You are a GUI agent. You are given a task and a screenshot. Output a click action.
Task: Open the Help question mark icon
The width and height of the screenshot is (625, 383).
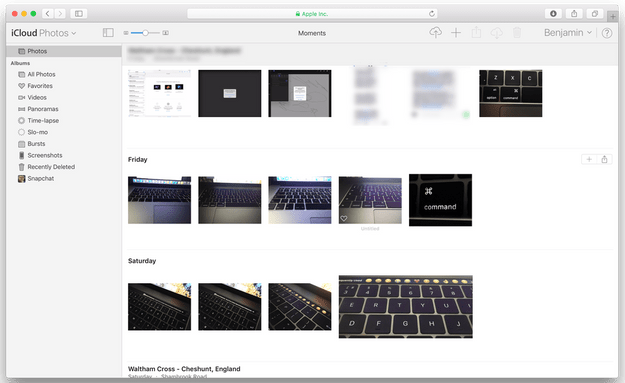tap(607, 33)
